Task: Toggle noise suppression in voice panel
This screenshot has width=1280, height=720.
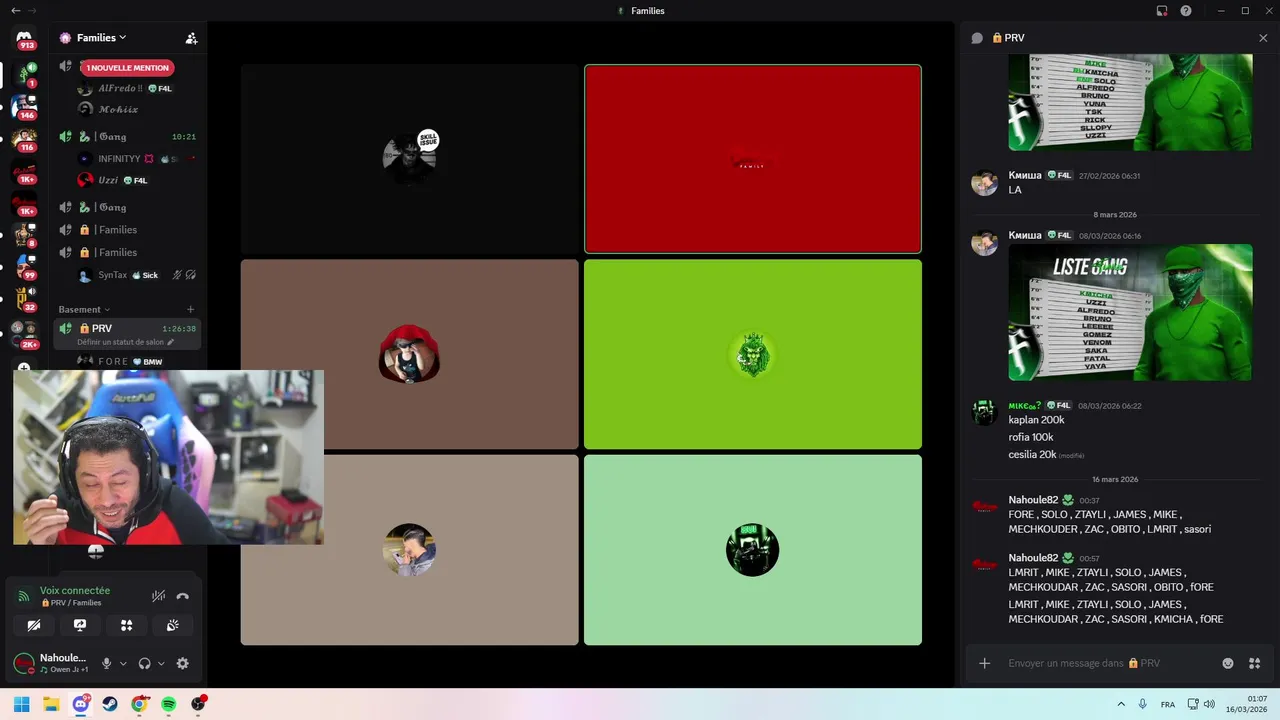Action: 158,596
